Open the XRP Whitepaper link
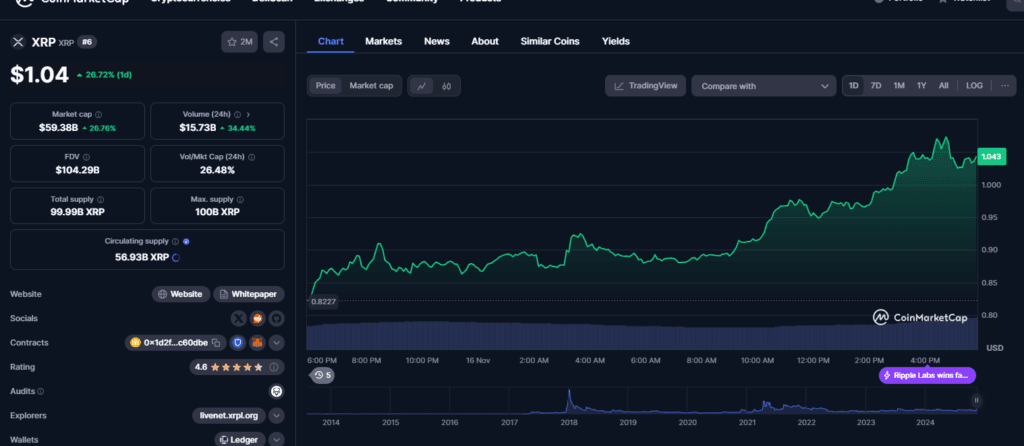 (x=249, y=294)
